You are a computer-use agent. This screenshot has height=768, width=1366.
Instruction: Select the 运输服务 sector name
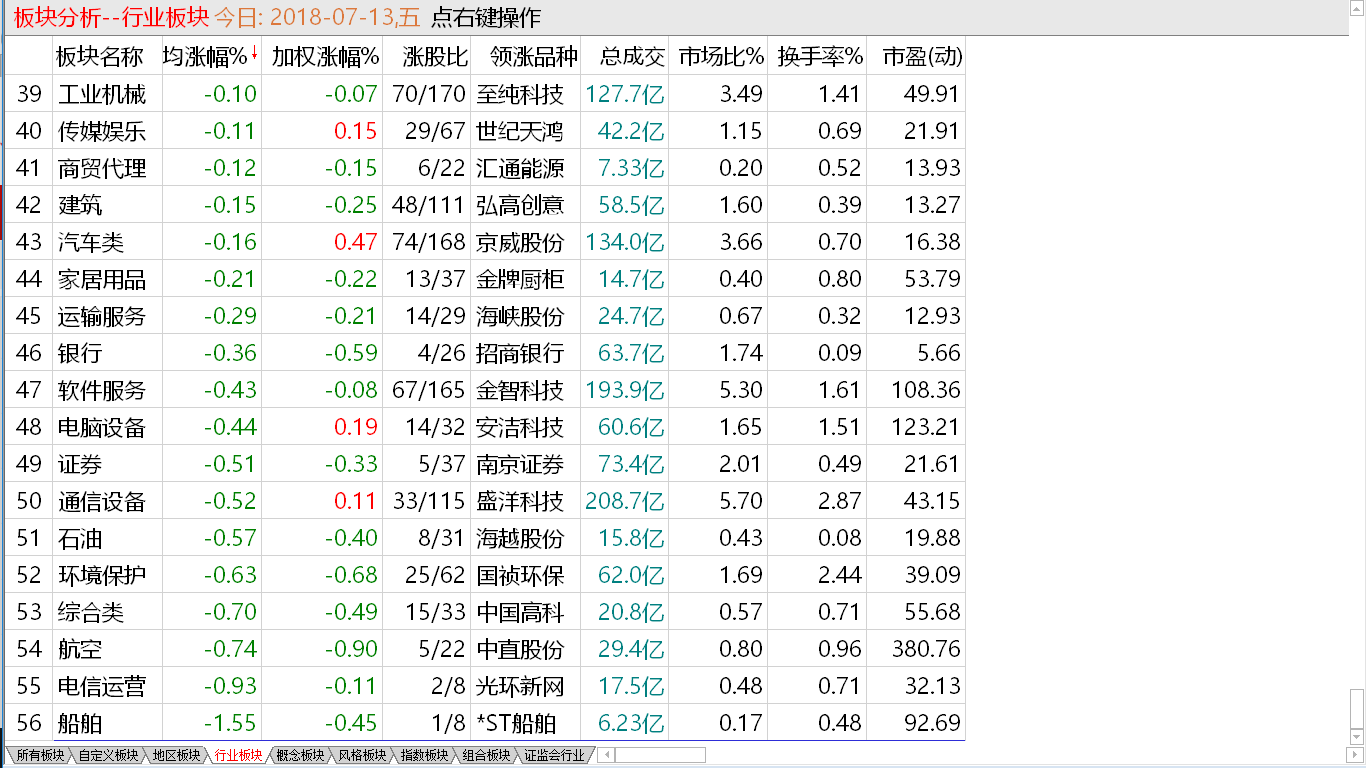(x=102, y=316)
